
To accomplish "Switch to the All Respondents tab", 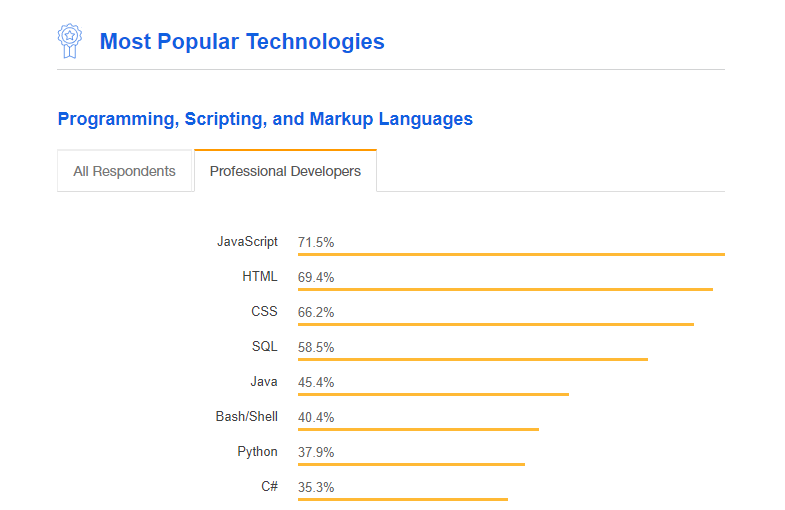I will click(124, 171).
